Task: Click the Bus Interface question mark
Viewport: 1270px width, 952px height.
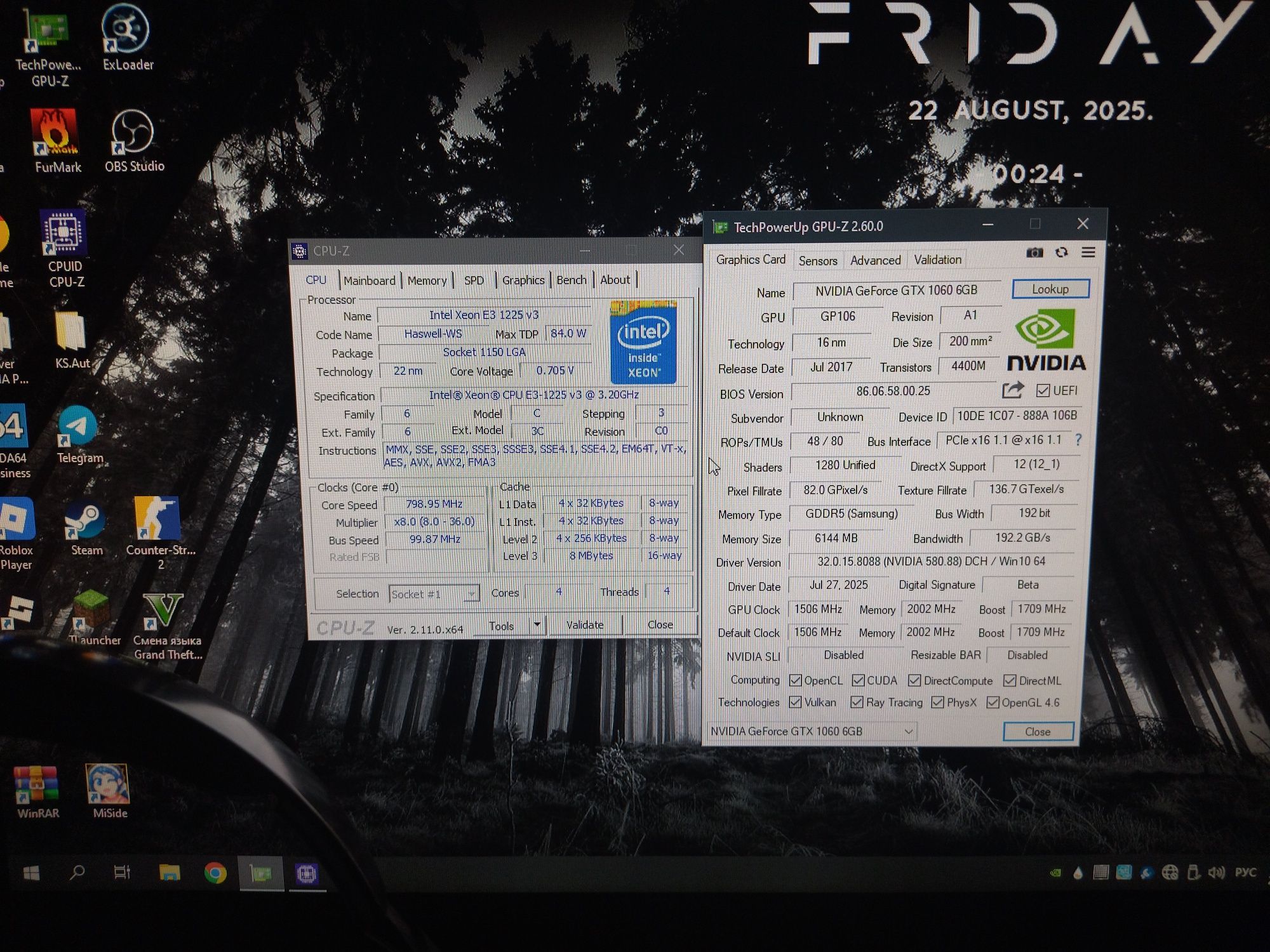Action: pyautogui.click(x=1078, y=439)
